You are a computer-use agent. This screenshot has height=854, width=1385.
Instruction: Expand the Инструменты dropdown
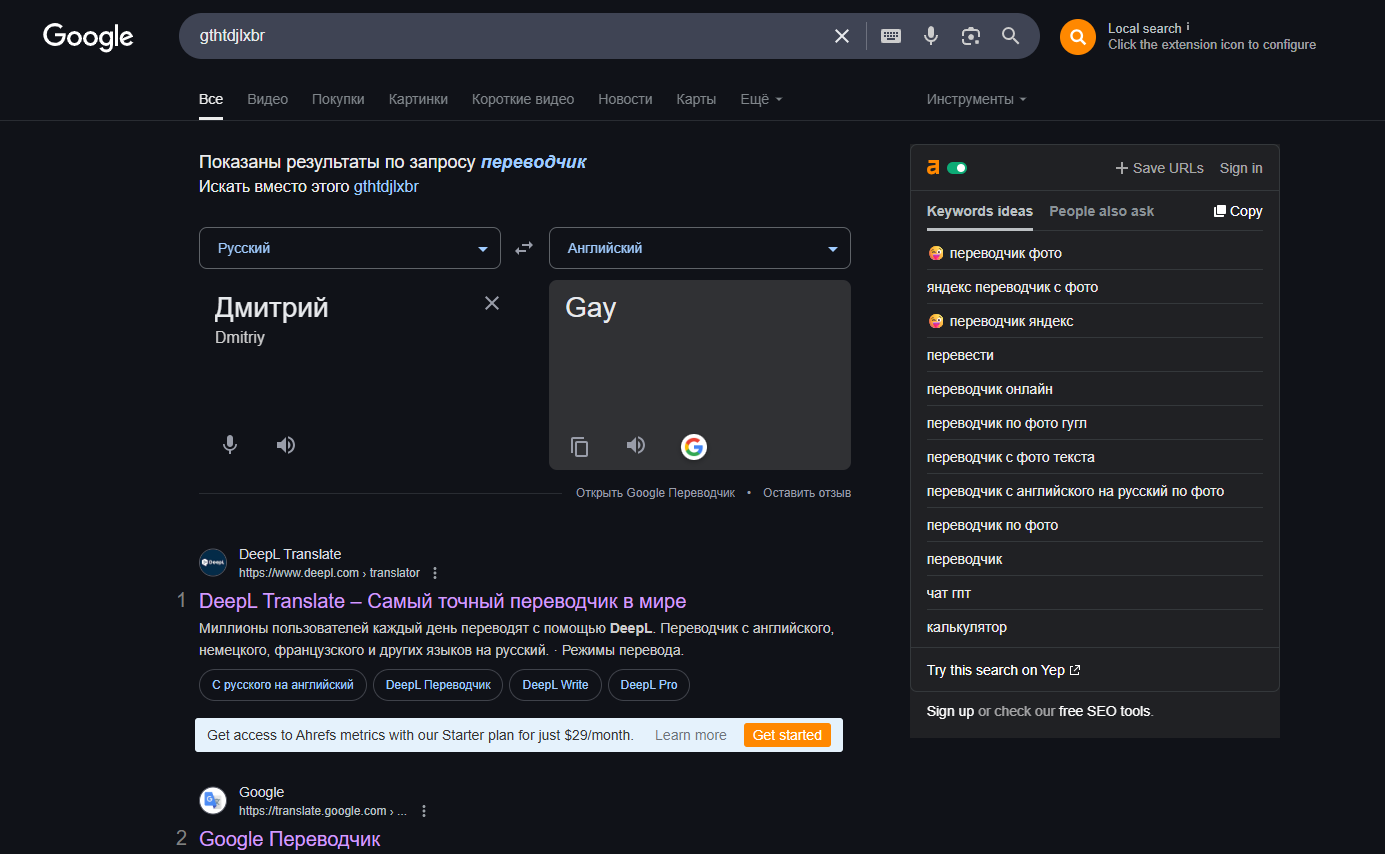tap(976, 99)
